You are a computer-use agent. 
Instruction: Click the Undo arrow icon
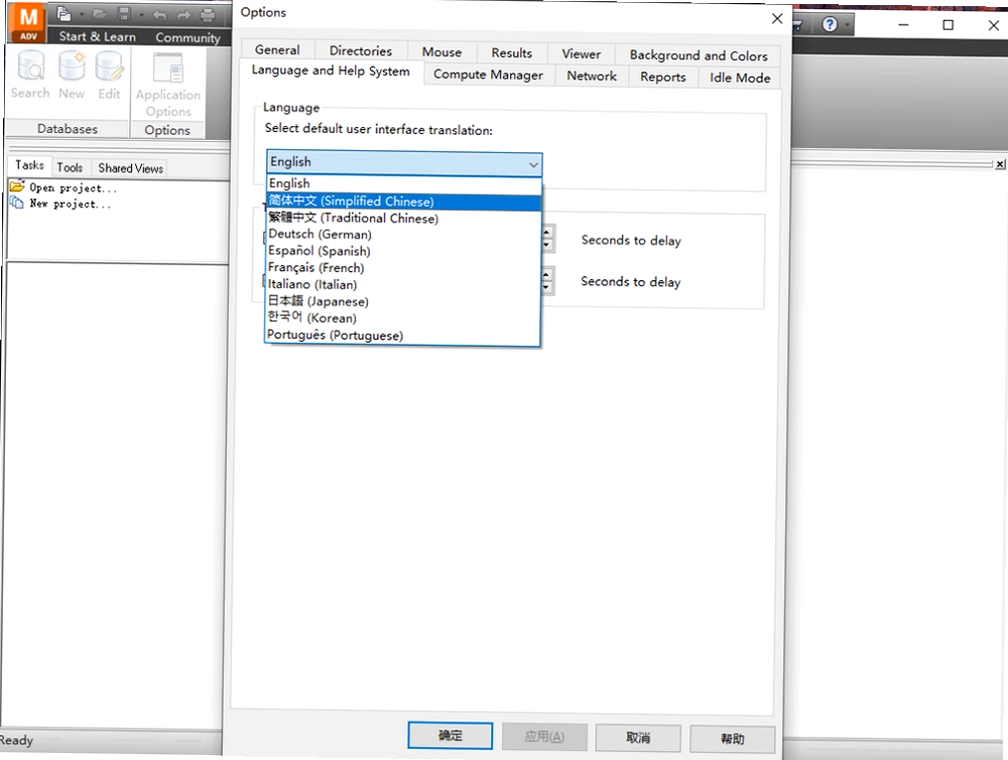point(160,15)
